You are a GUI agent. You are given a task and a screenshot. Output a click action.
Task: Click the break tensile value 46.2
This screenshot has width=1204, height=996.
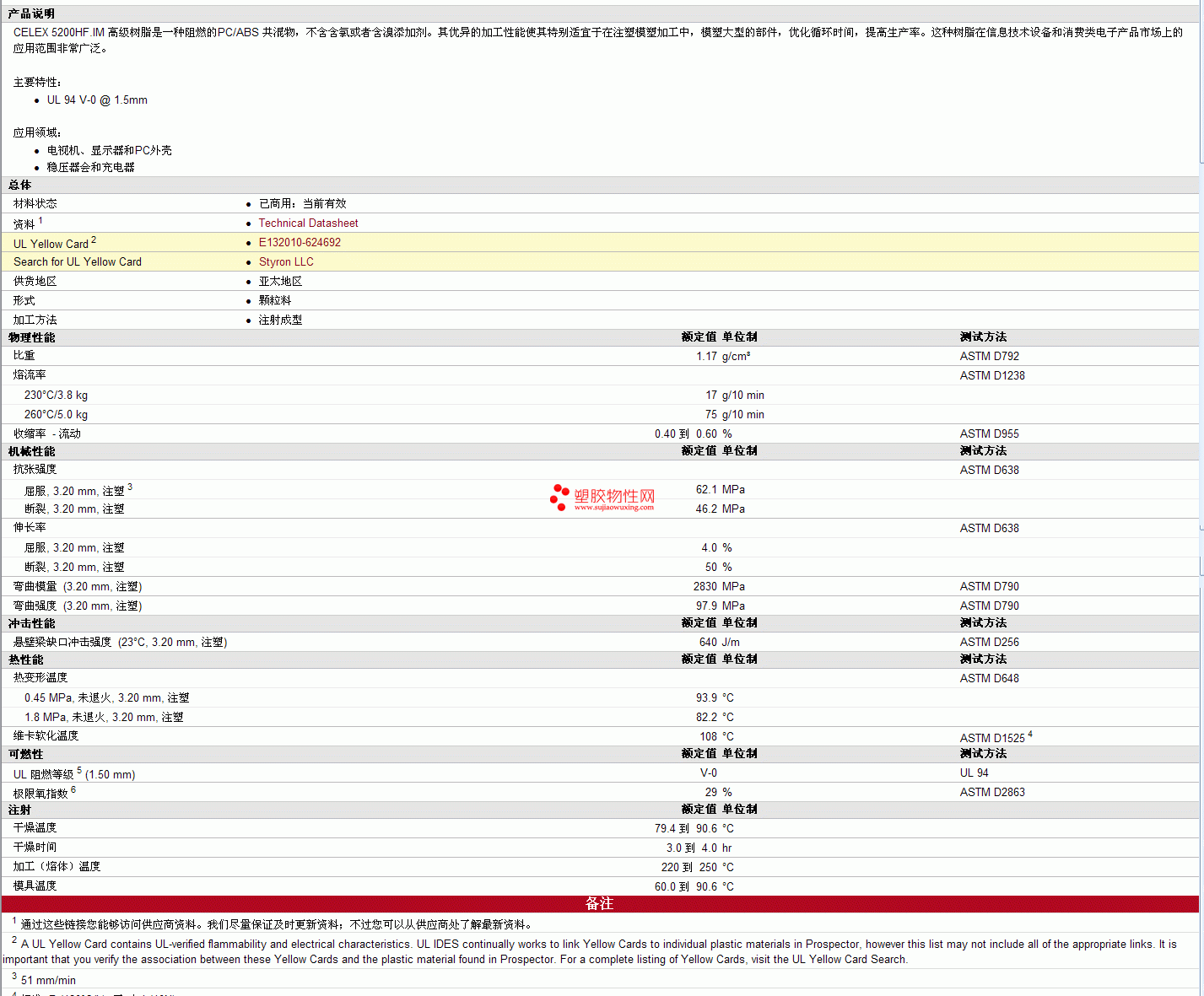tap(706, 509)
